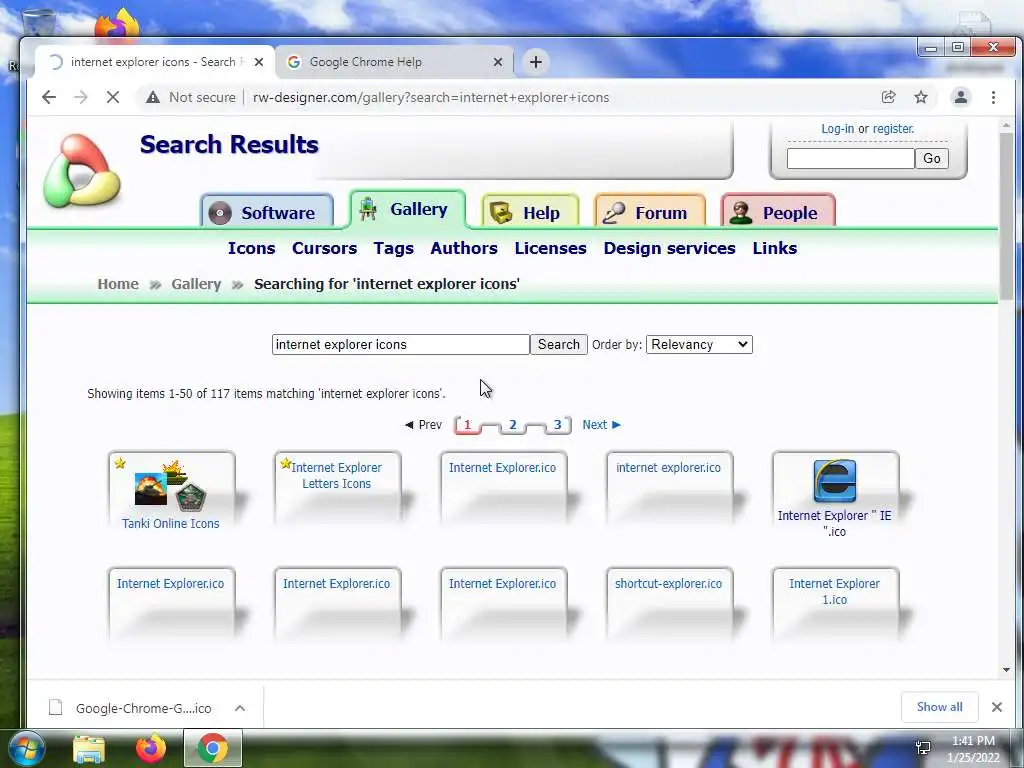Go to Tags submenu link
The height and width of the screenshot is (768, 1024).
click(394, 248)
